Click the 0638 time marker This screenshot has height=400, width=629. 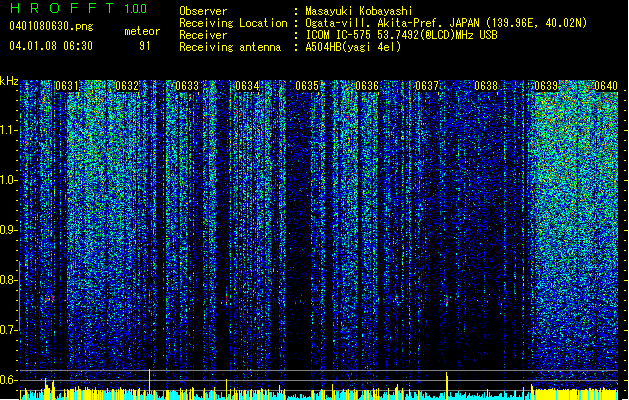[x=486, y=86]
